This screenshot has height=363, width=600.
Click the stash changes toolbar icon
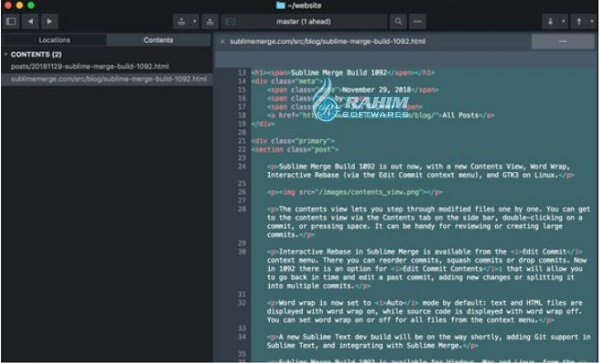click(x=182, y=22)
